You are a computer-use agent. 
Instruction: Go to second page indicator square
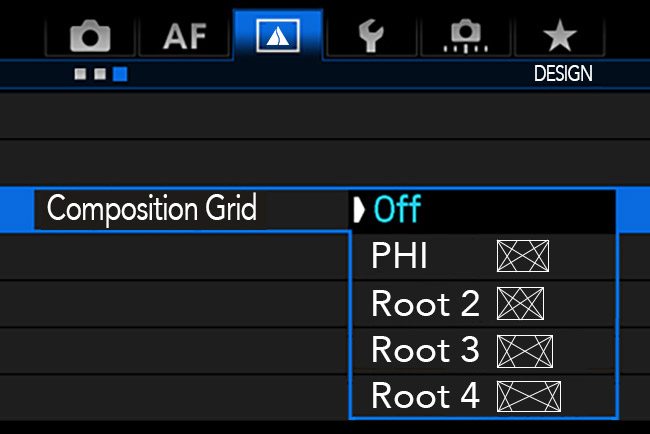[x=100, y=74]
